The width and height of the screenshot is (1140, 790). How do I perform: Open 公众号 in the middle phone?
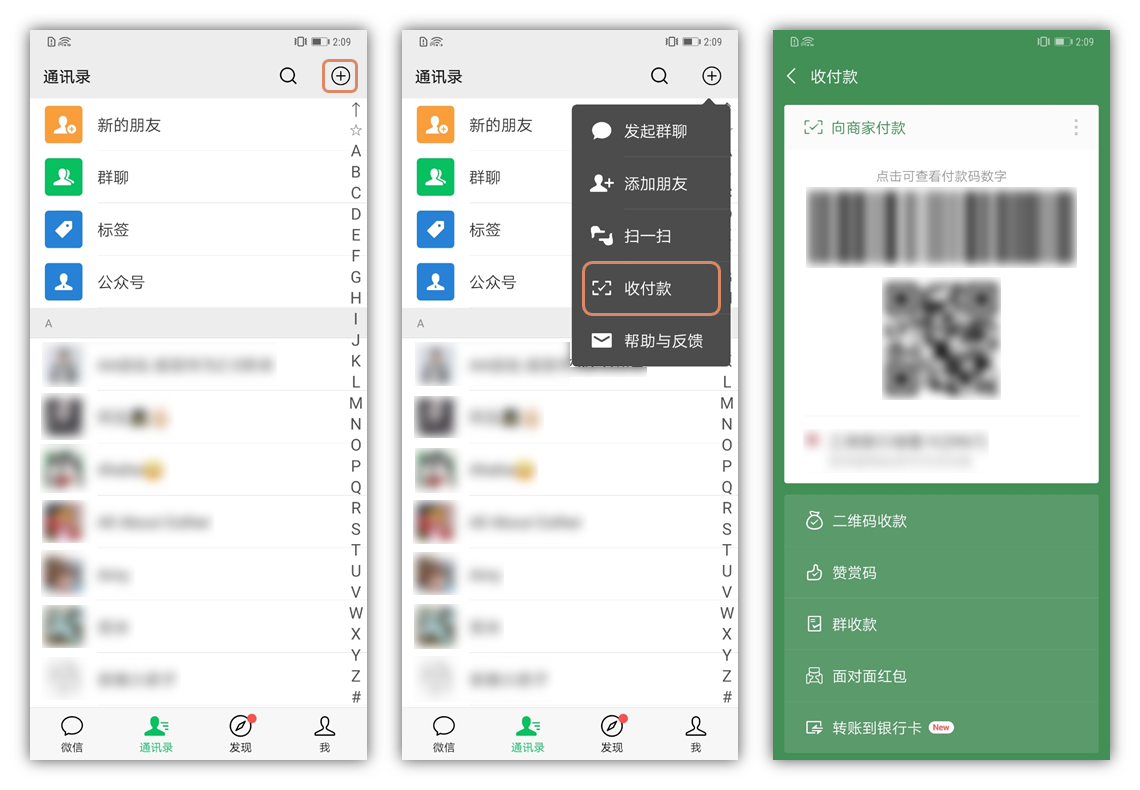click(x=486, y=282)
